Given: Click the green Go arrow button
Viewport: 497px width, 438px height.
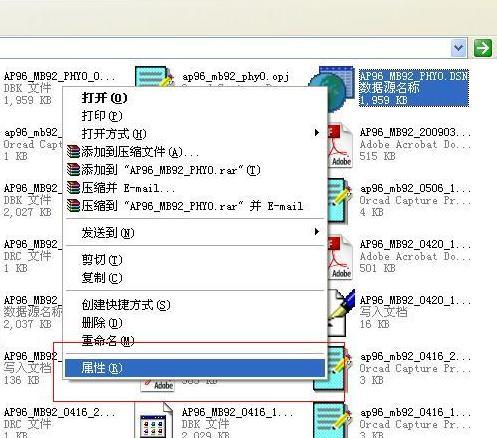Looking at the screenshot, I should pos(483,48).
